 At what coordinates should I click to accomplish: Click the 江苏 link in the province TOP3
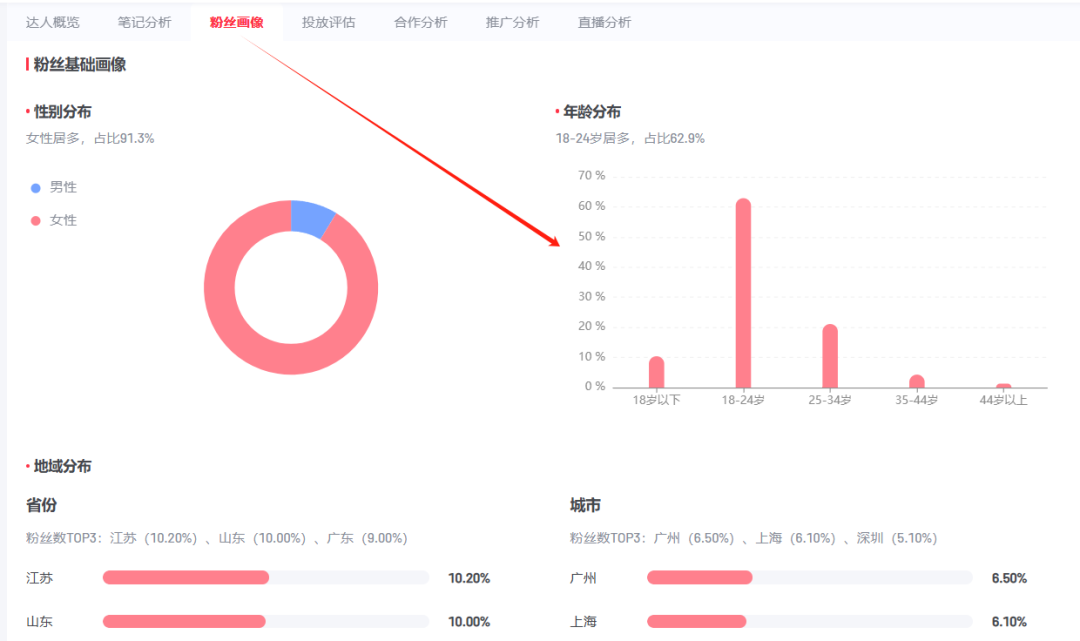pyautogui.click(x=124, y=537)
